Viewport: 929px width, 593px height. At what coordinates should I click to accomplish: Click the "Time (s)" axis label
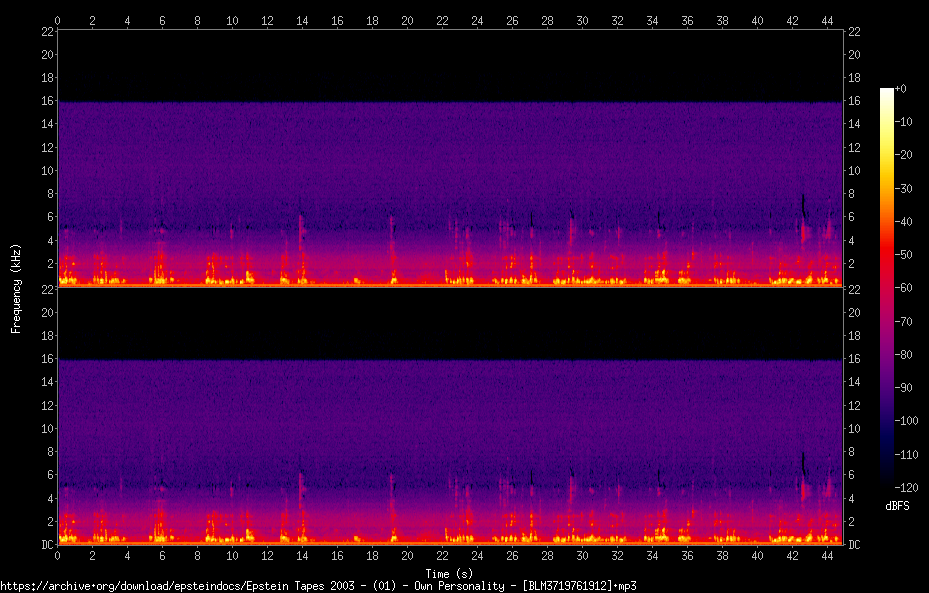(449, 573)
